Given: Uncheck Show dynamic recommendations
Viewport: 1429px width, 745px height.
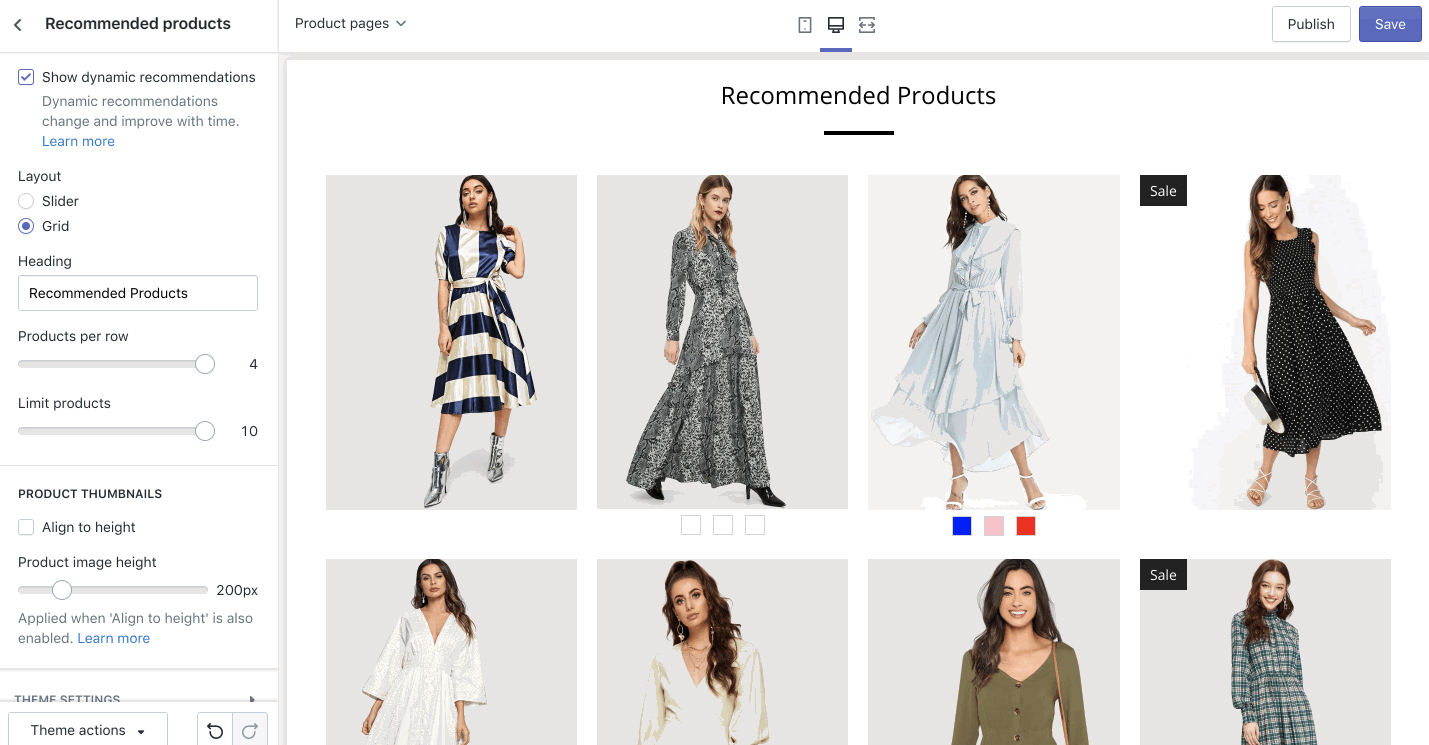Looking at the screenshot, I should (x=26, y=77).
